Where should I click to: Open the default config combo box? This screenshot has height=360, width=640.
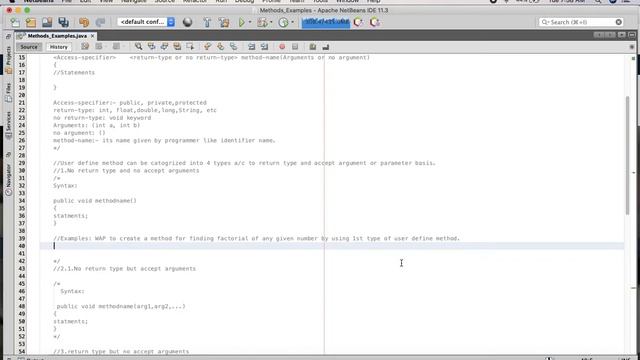coord(146,22)
